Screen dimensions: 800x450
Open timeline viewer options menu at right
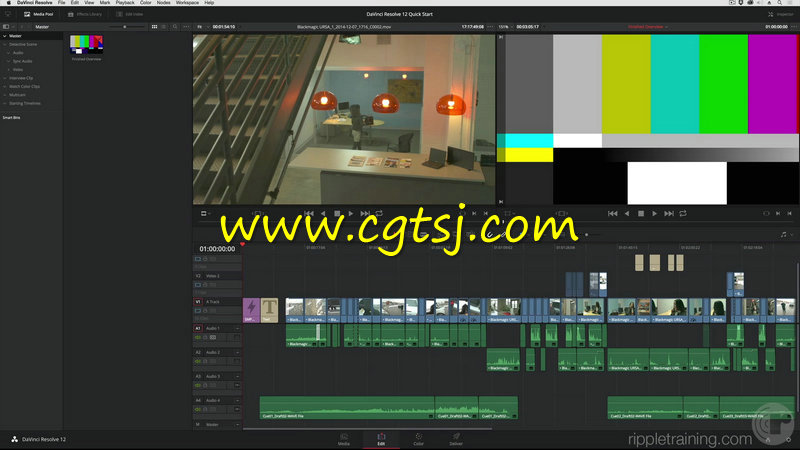[794, 27]
